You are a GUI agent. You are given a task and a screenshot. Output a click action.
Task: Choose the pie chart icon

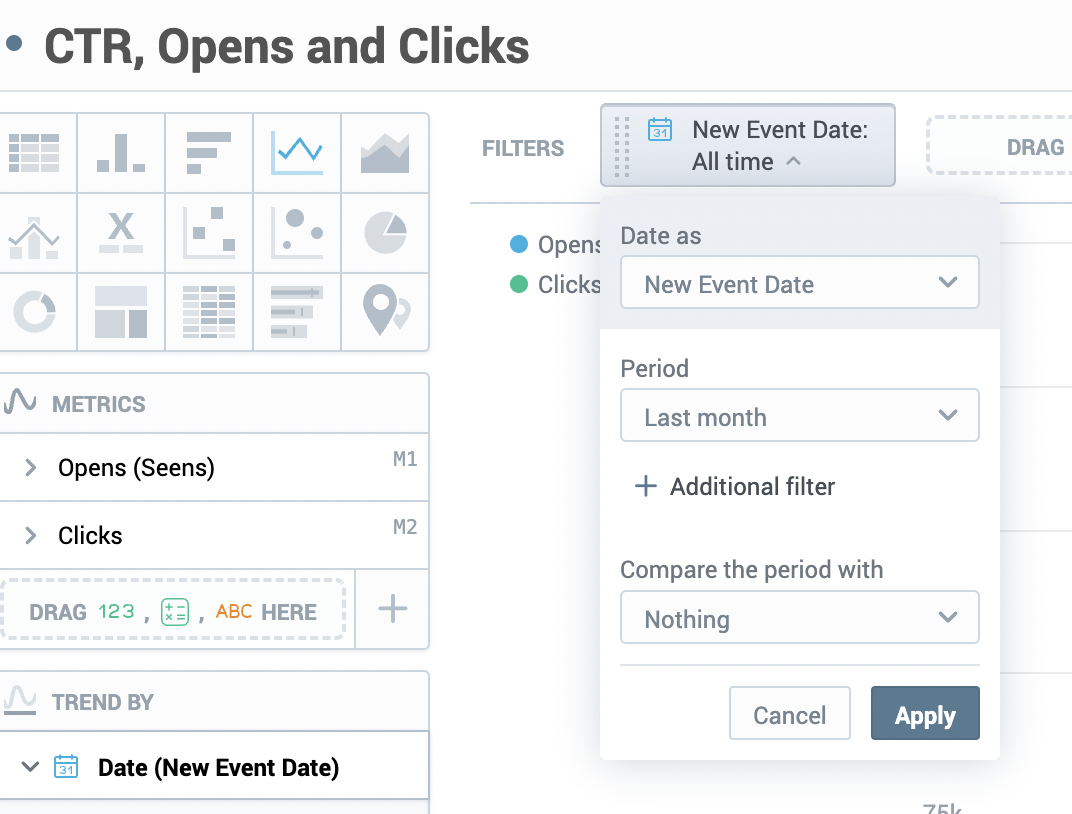click(385, 232)
